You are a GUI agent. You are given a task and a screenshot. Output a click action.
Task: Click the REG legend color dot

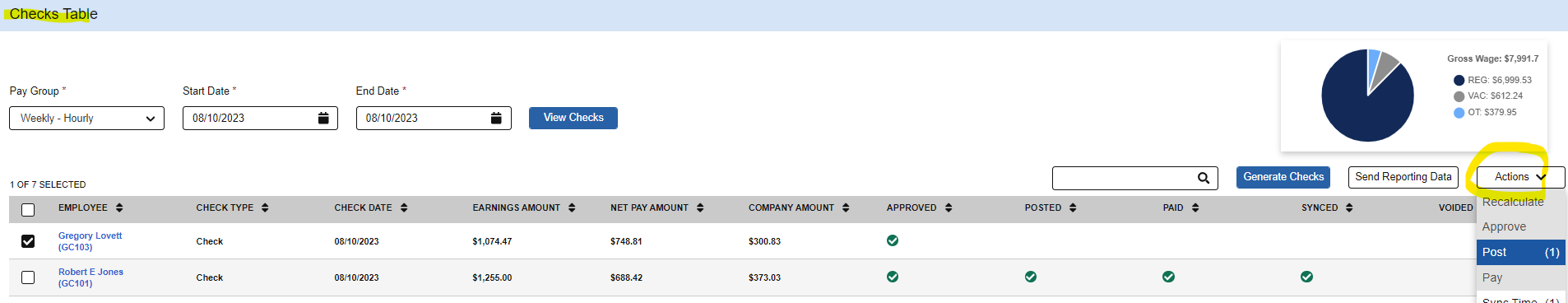[x=1459, y=81]
